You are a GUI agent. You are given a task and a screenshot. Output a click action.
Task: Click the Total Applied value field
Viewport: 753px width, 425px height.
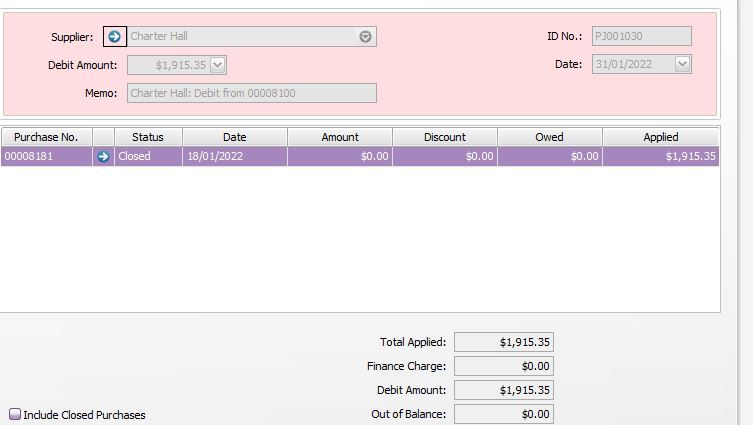pyautogui.click(x=504, y=342)
